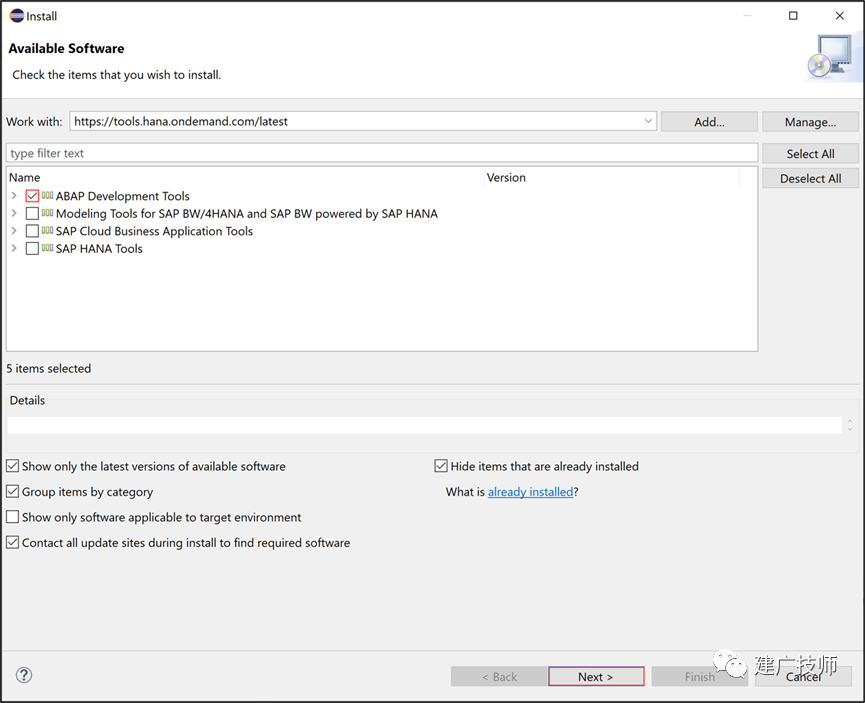
Task: Click the SAP HANA Tools category icon
Action: [x=47, y=248]
